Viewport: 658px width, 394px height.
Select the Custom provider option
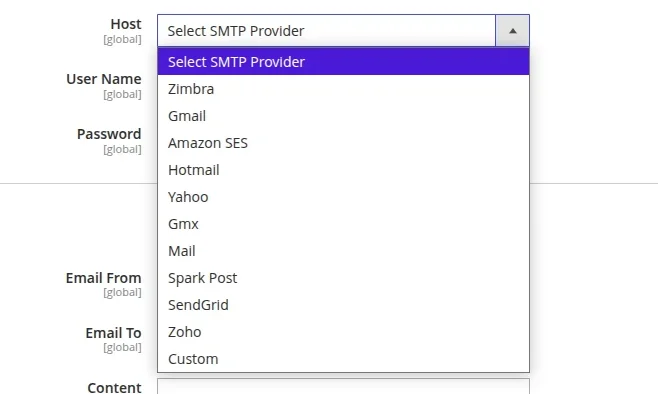[x=343, y=359]
